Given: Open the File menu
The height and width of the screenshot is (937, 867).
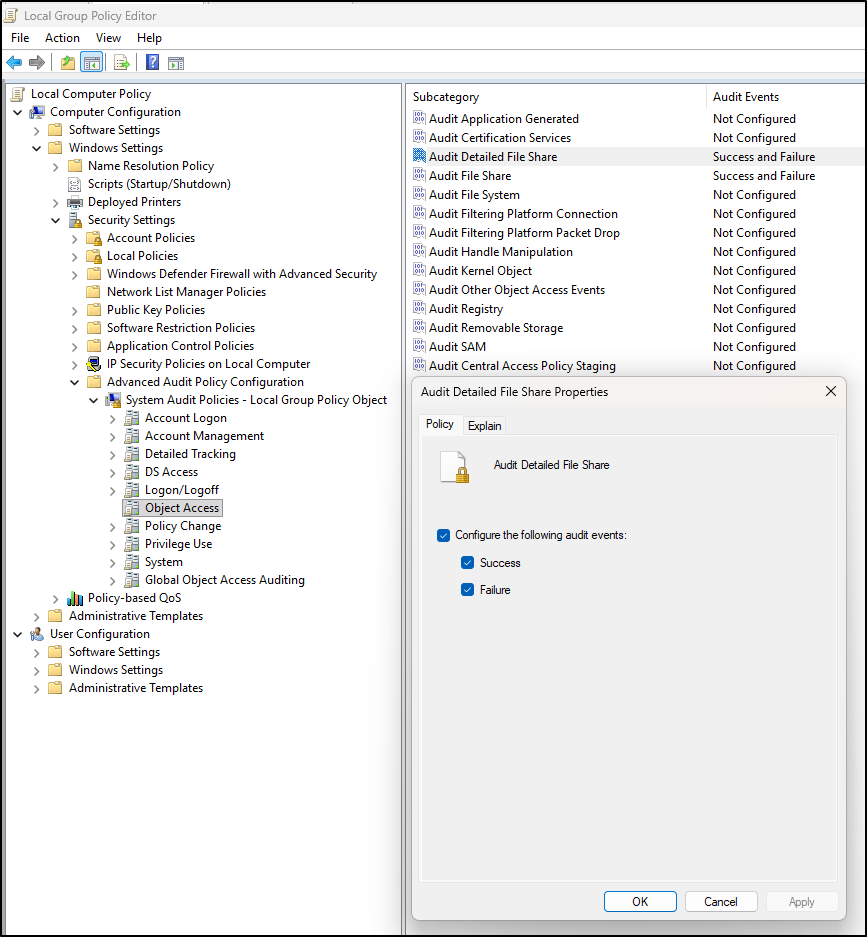Looking at the screenshot, I should tap(20, 38).
